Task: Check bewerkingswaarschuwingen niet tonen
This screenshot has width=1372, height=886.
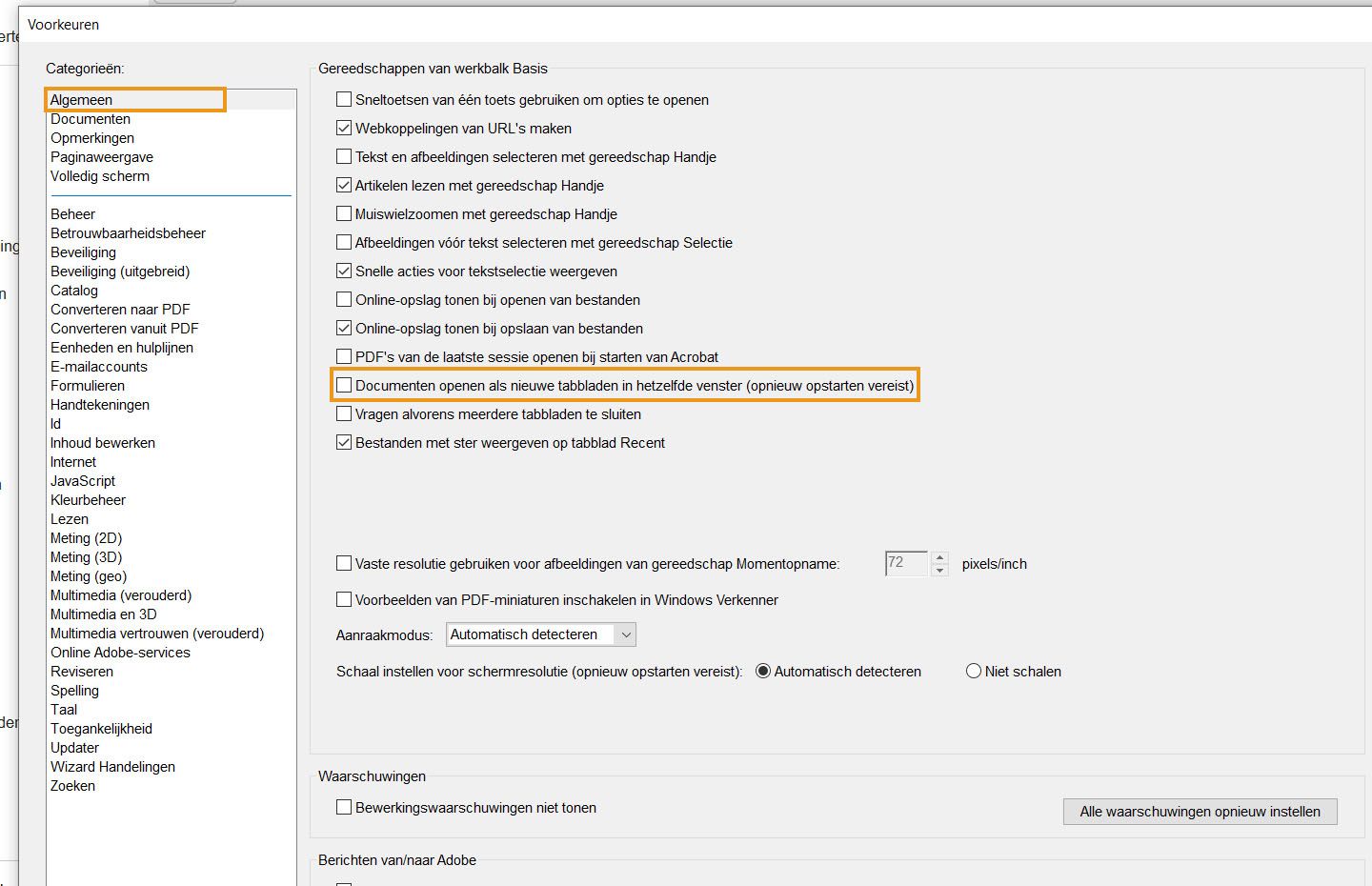Action: 344,807
